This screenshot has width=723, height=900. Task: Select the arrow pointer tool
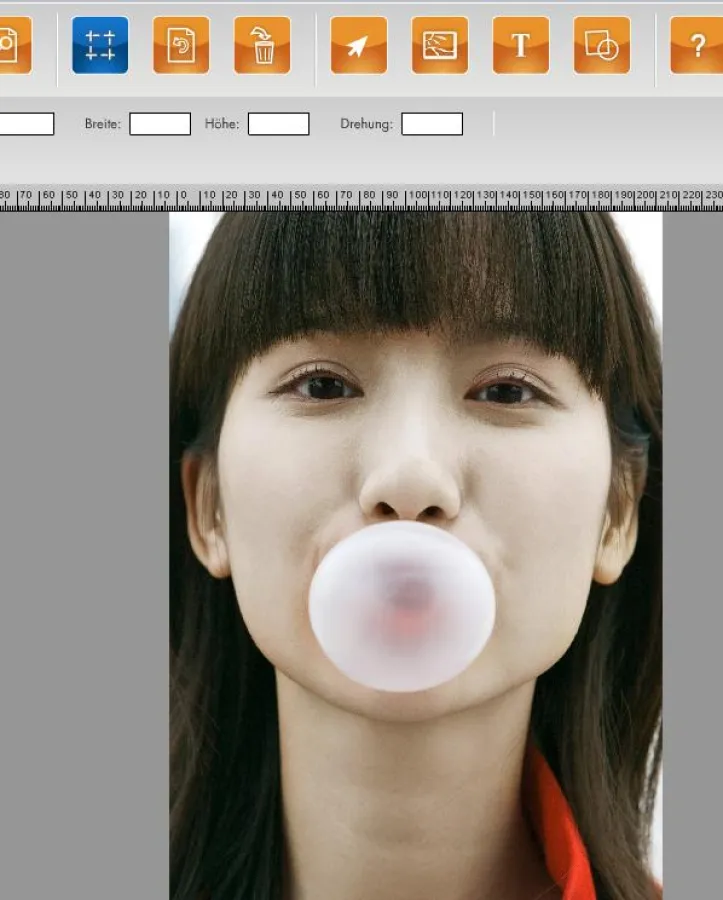[x=359, y=45]
